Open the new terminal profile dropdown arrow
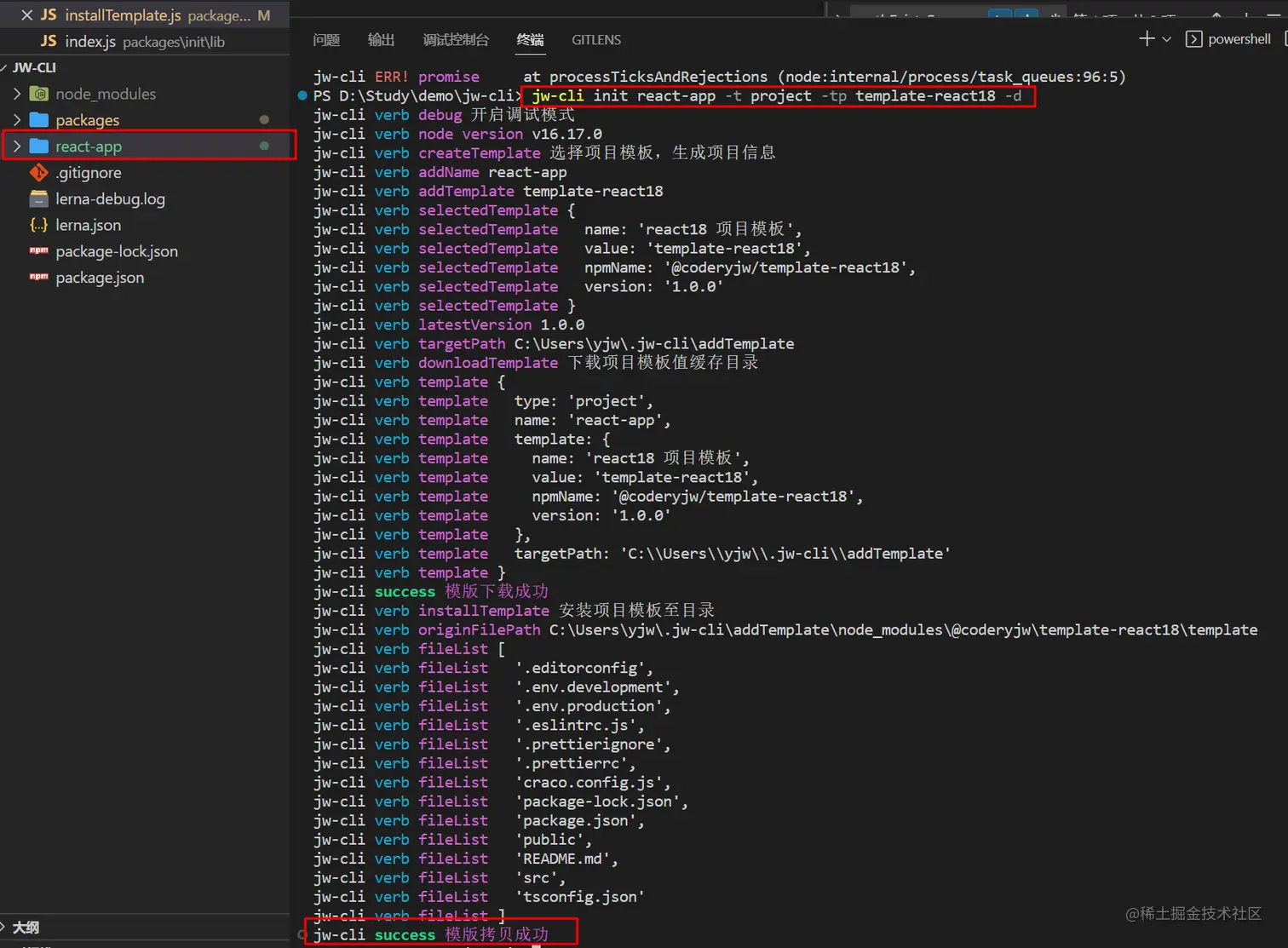 click(1167, 39)
